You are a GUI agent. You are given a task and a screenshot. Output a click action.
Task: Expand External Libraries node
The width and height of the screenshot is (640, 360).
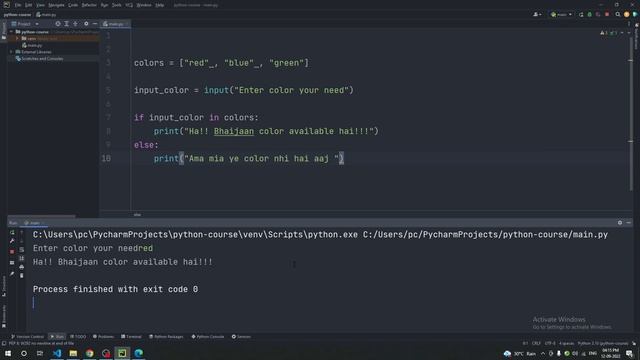(11, 52)
